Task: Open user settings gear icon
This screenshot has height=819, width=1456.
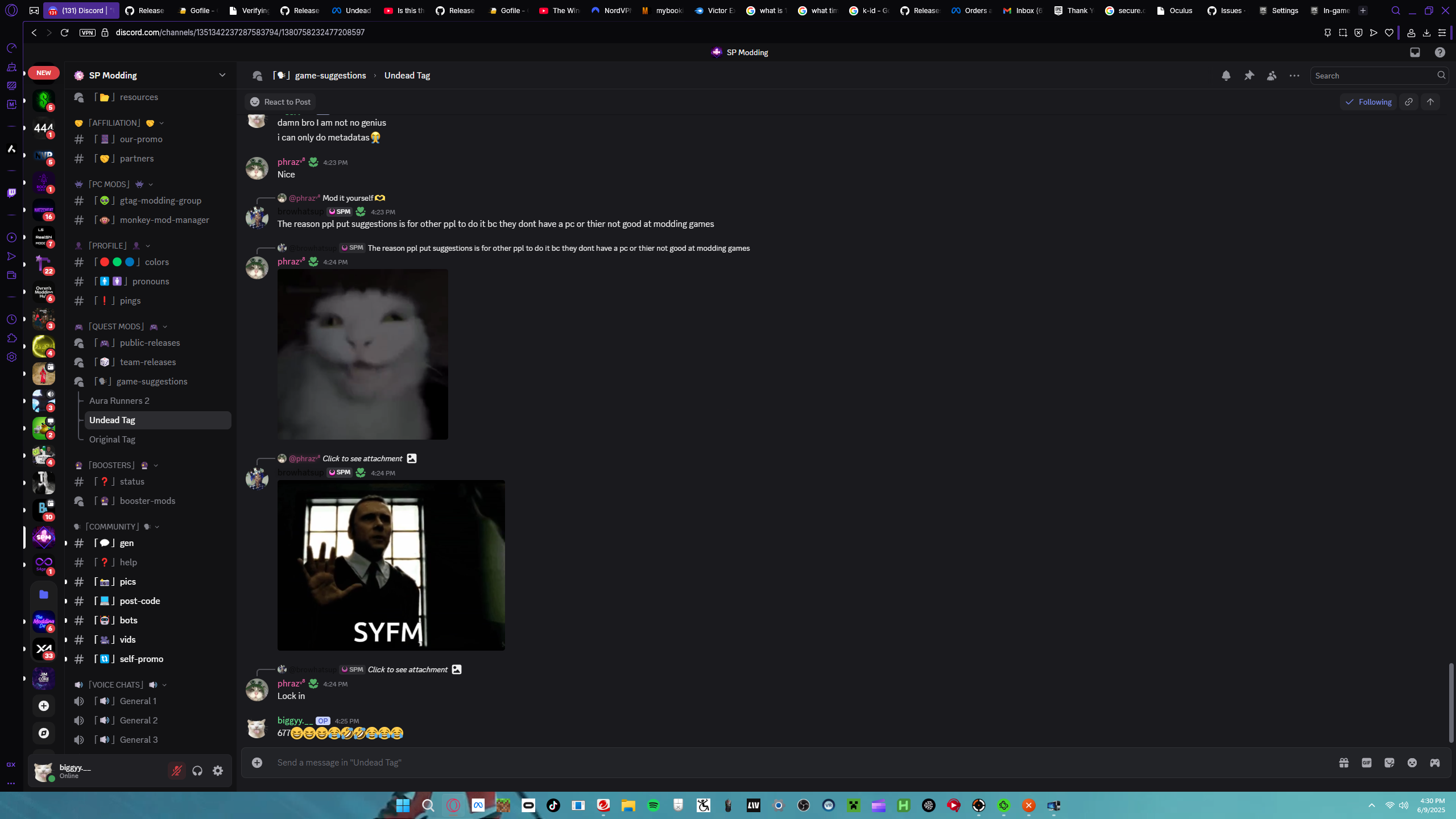Action: [x=218, y=771]
